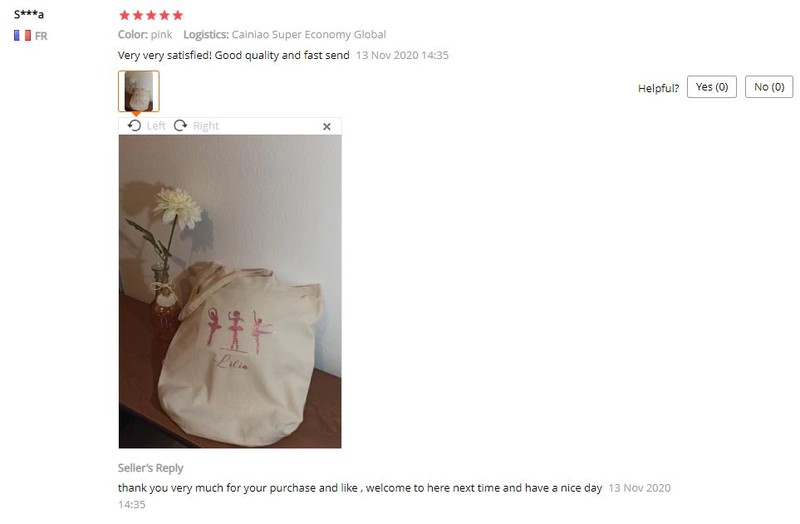This screenshot has height=524, width=800.
Task: Click the 'Left' rotate label
Action: (x=156, y=126)
